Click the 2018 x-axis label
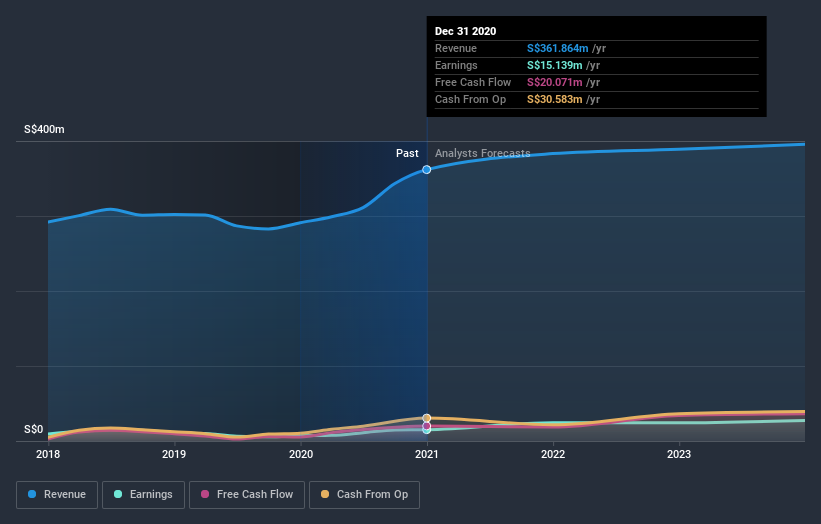 pyautogui.click(x=48, y=454)
